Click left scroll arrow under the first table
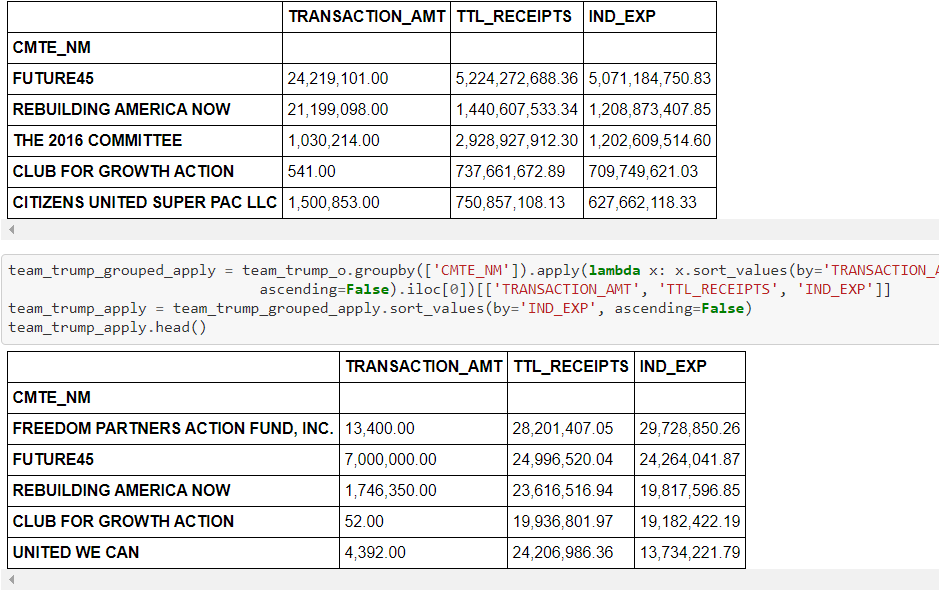 point(12,230)
